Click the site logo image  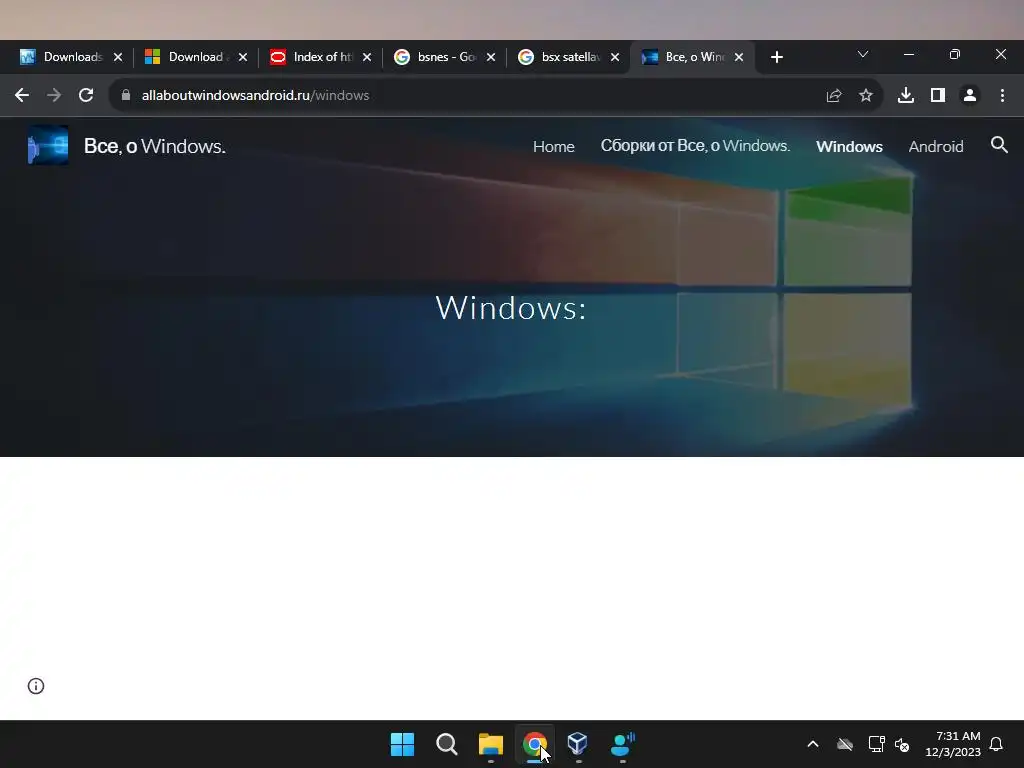48,145
